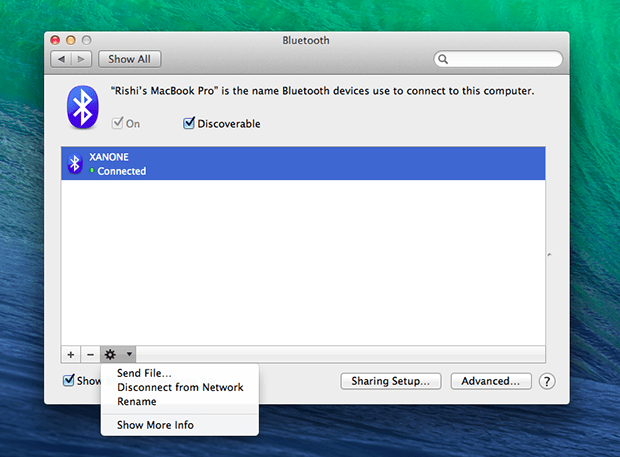620x457 pixels.
Task: Click the help question mark button
Action: (547, 381)
